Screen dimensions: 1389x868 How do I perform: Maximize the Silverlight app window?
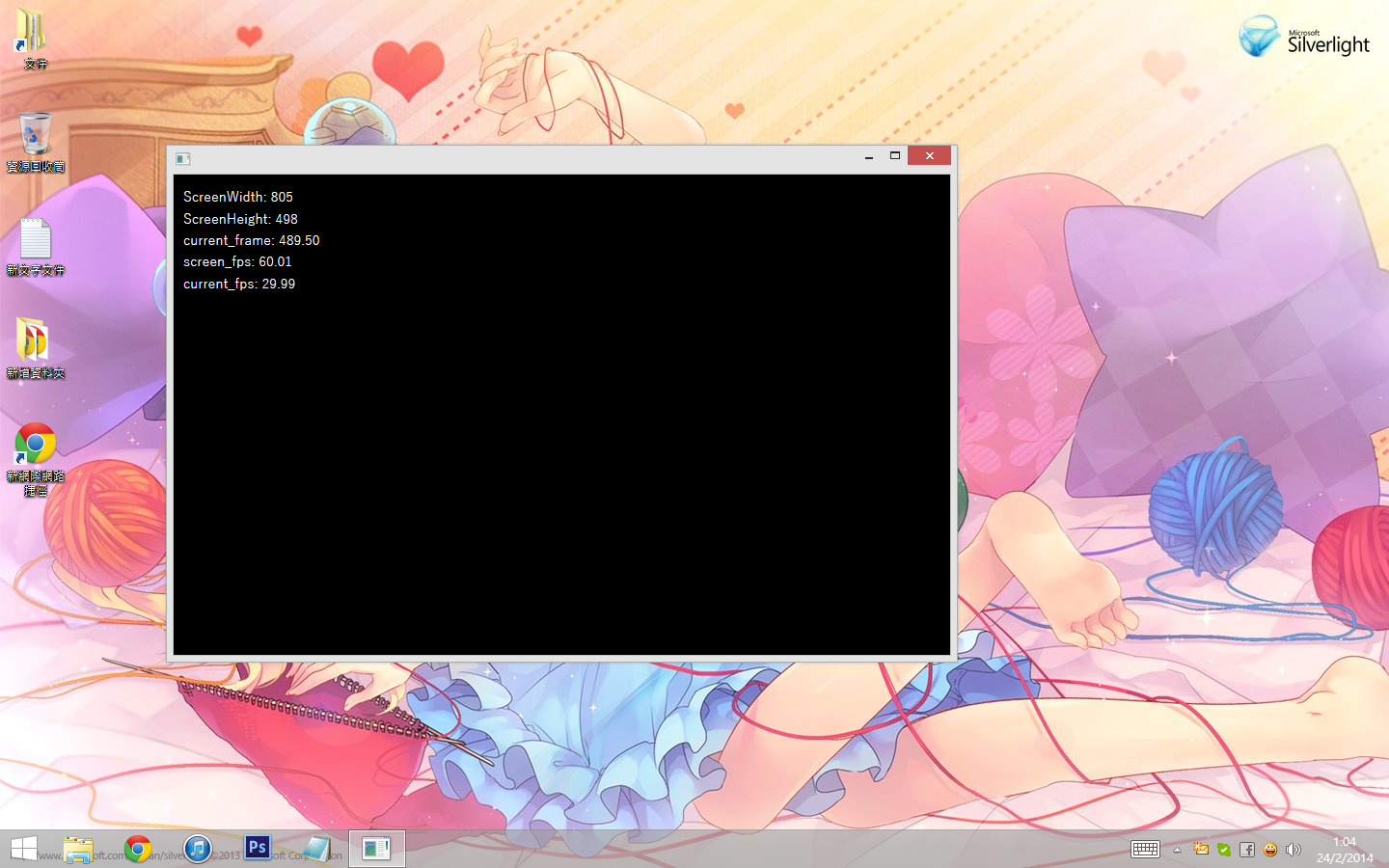895,156
